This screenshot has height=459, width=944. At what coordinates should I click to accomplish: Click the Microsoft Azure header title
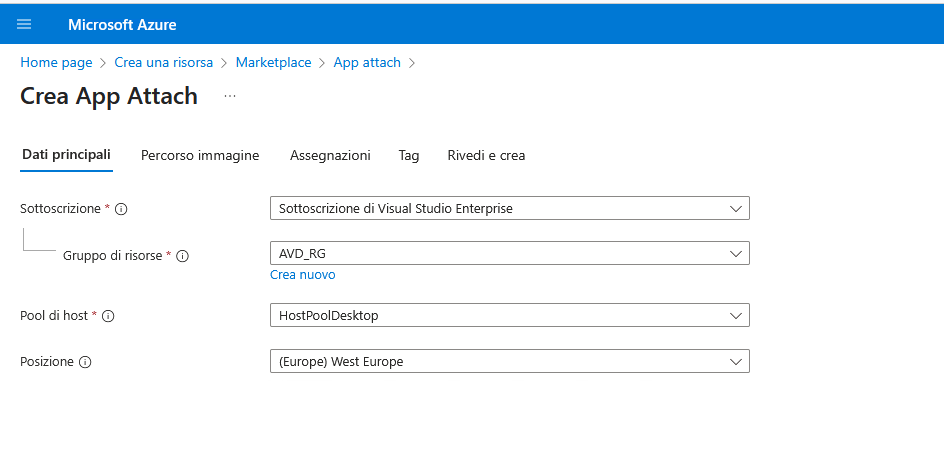122,25
